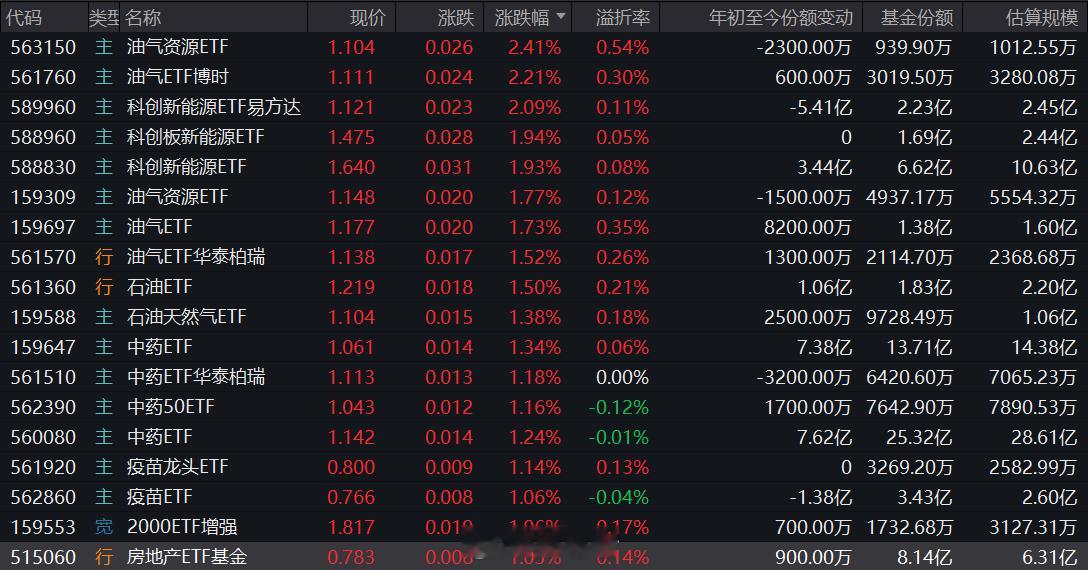Screen dimensions: 1088x570
Task: Click the 行 badge beside 房地产ETF基金
Action: pos(104,557)
